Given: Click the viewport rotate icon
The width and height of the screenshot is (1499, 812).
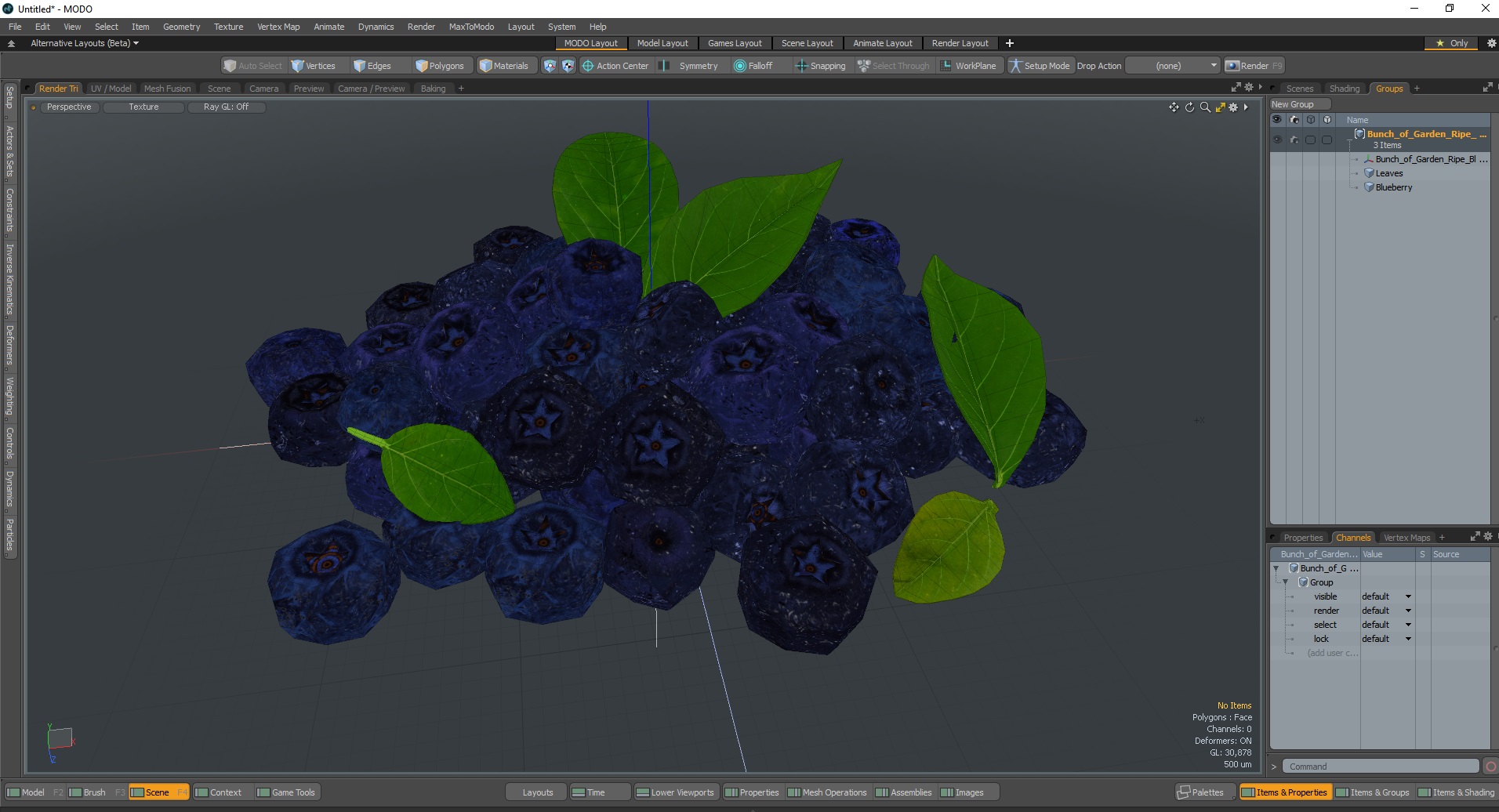Looking at the screenshot, I should (x=1189, y=107).
